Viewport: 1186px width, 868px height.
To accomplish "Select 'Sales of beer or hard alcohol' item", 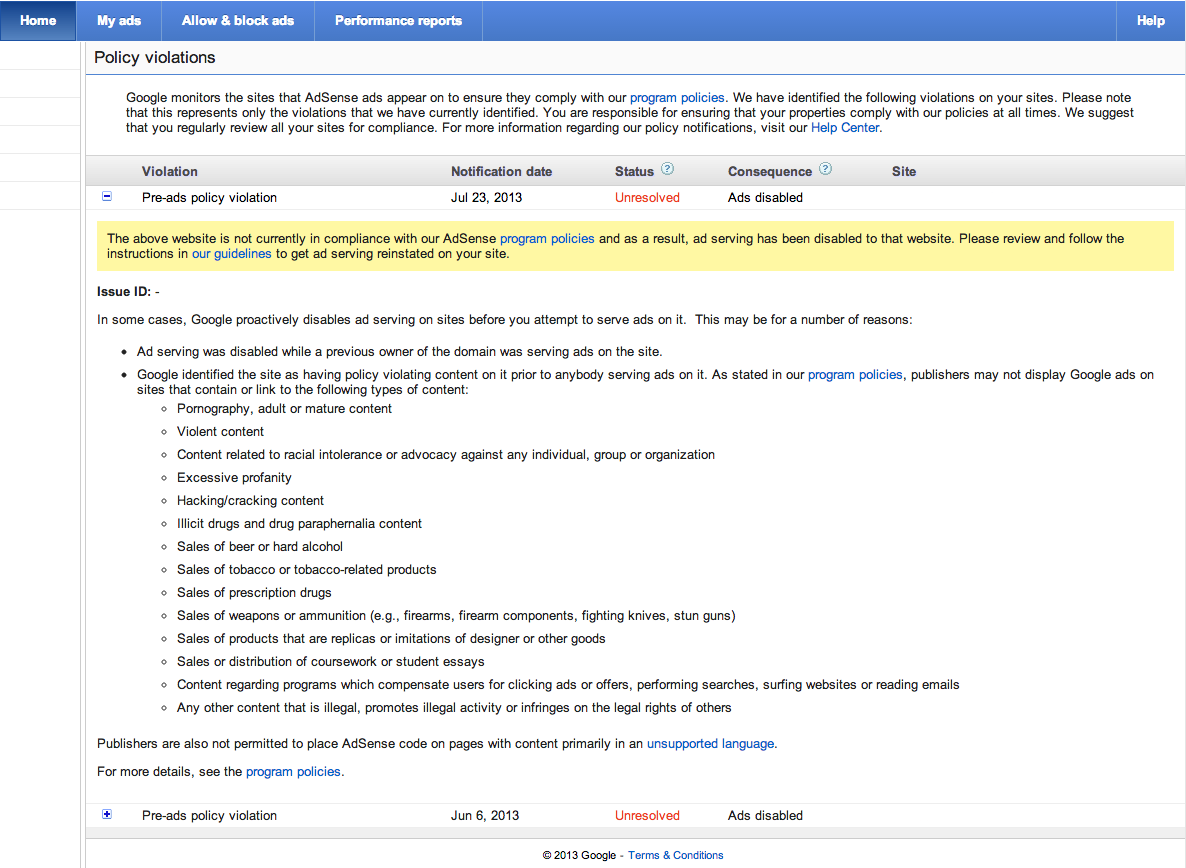I will (259, 547).
